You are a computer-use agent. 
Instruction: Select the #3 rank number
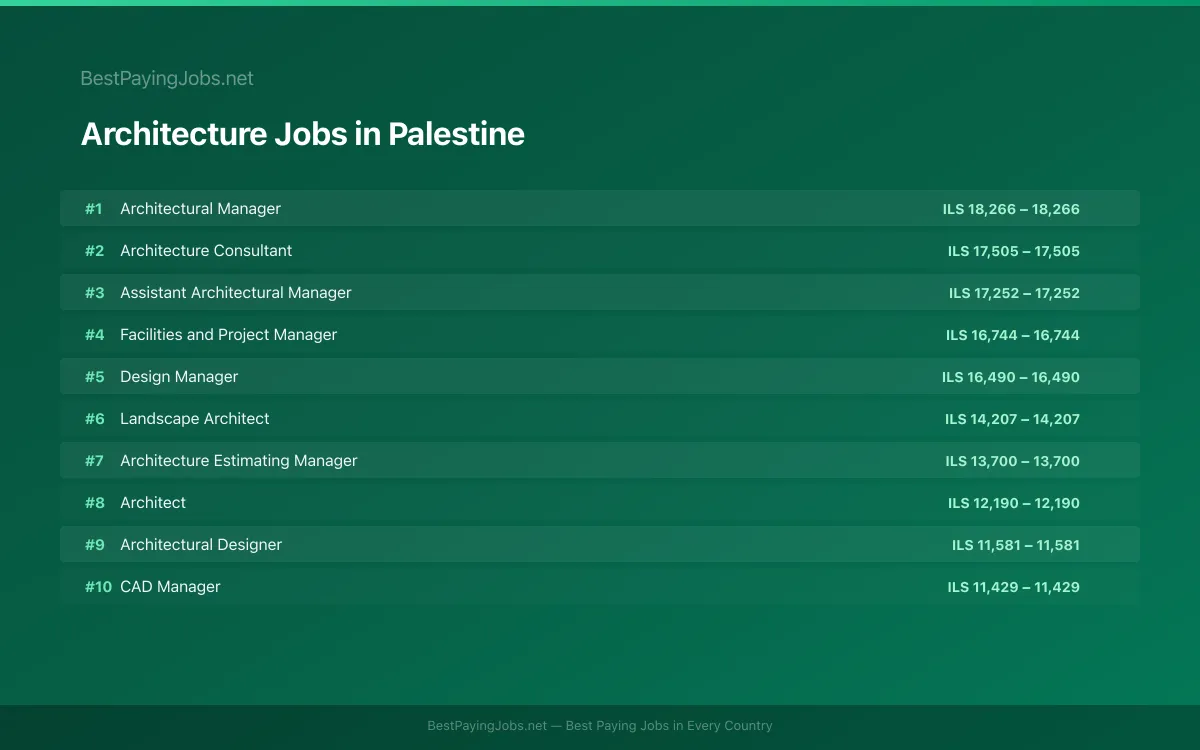[x=94, y=293]
